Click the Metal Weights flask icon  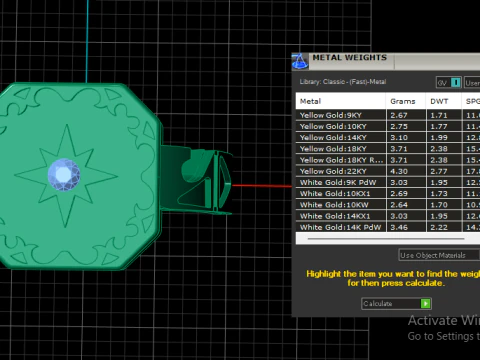(300, 61)
